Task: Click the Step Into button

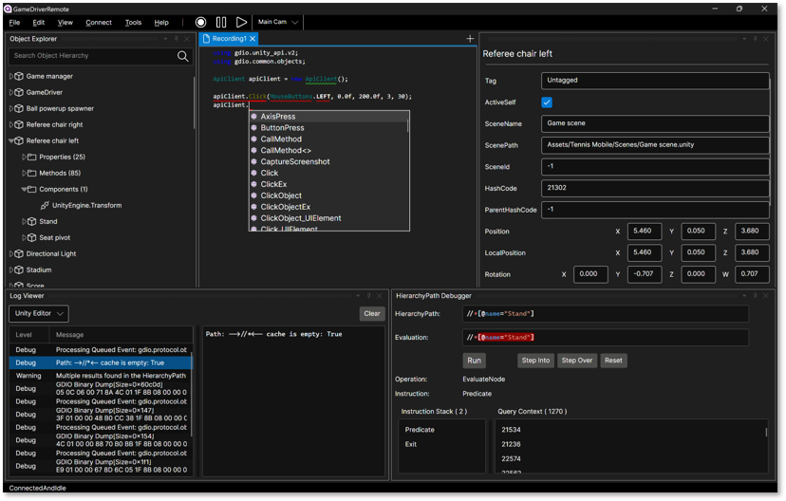Action: pos(535,360)
